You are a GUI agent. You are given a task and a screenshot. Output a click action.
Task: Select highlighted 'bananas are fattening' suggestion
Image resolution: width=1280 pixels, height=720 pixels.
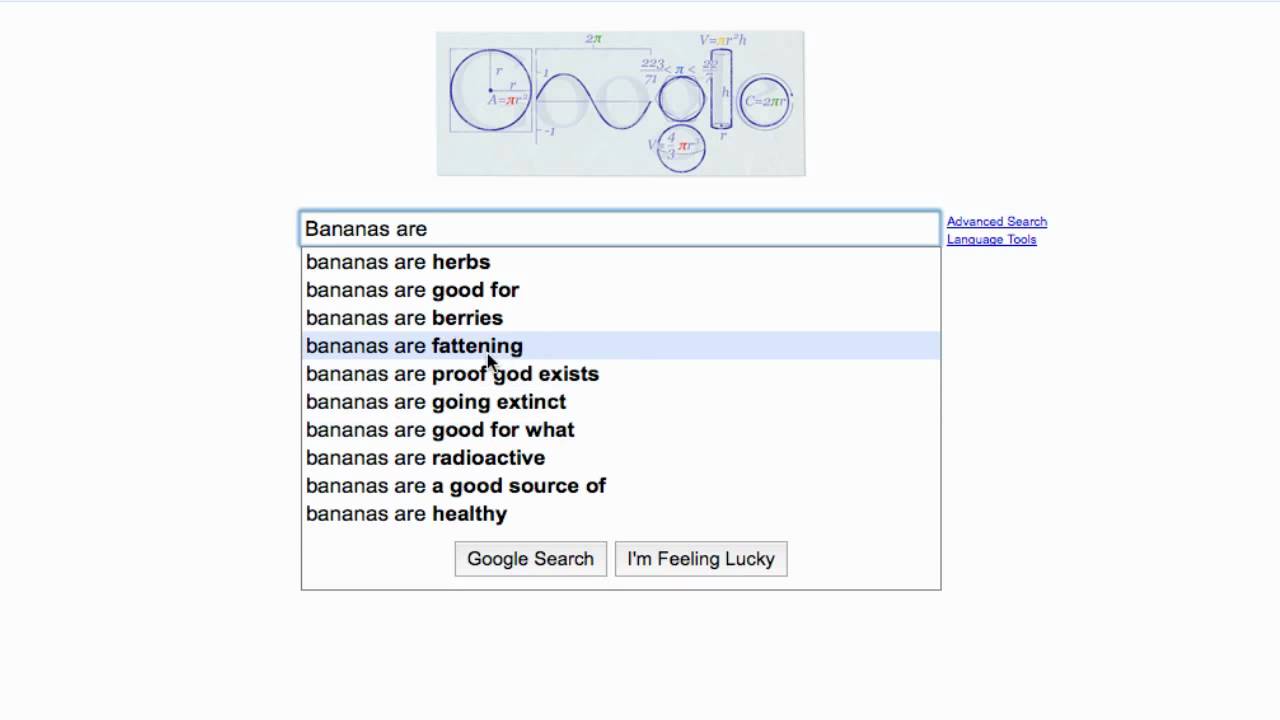pos(414,346)
